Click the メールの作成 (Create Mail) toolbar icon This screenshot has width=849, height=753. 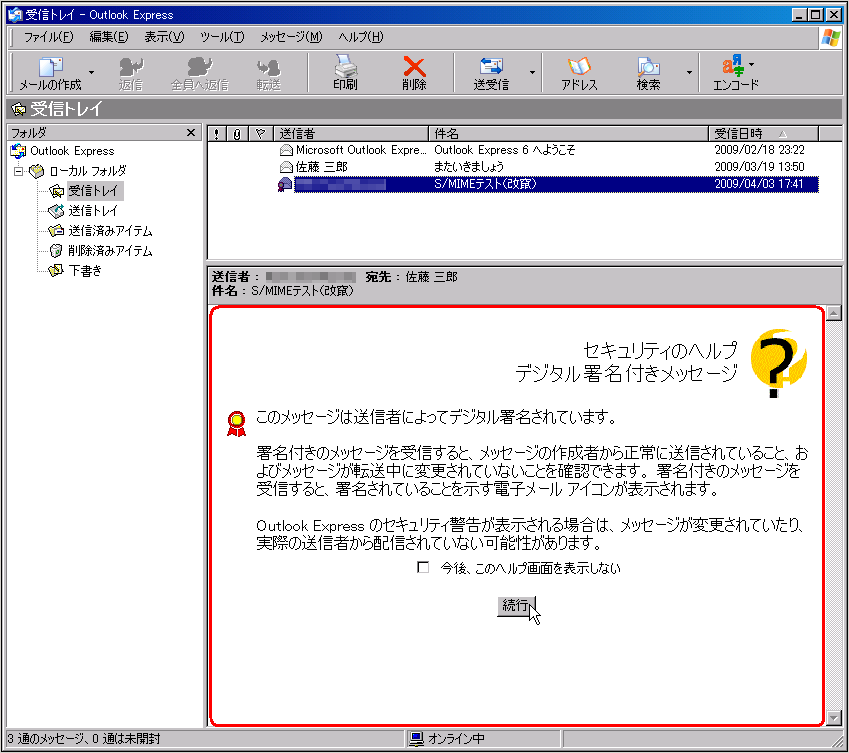(50, 72)
